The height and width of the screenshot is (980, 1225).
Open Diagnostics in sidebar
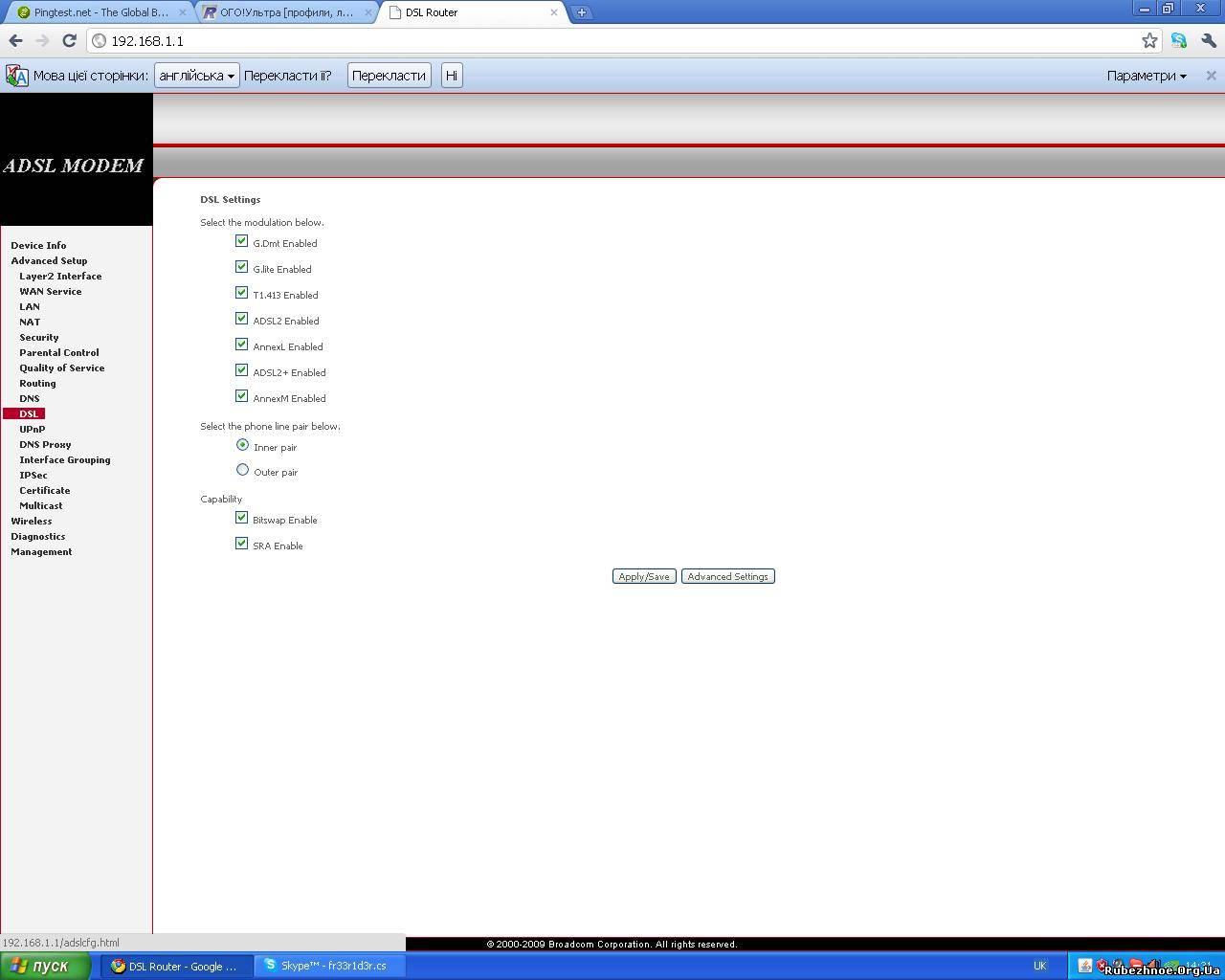(38, 536)
